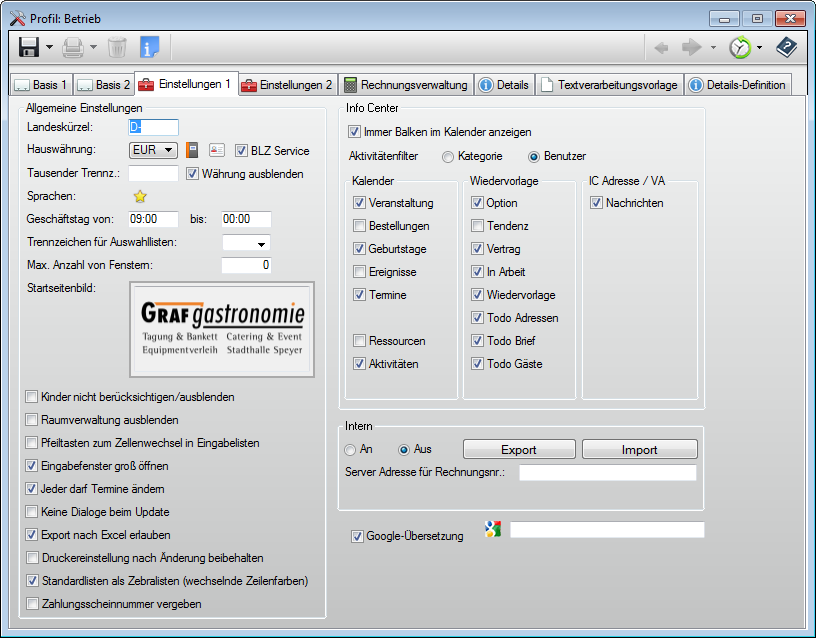816x638 pixels.
Task: Click the orange book icon beside Hauswährung
Action: [x=193, y=151]
